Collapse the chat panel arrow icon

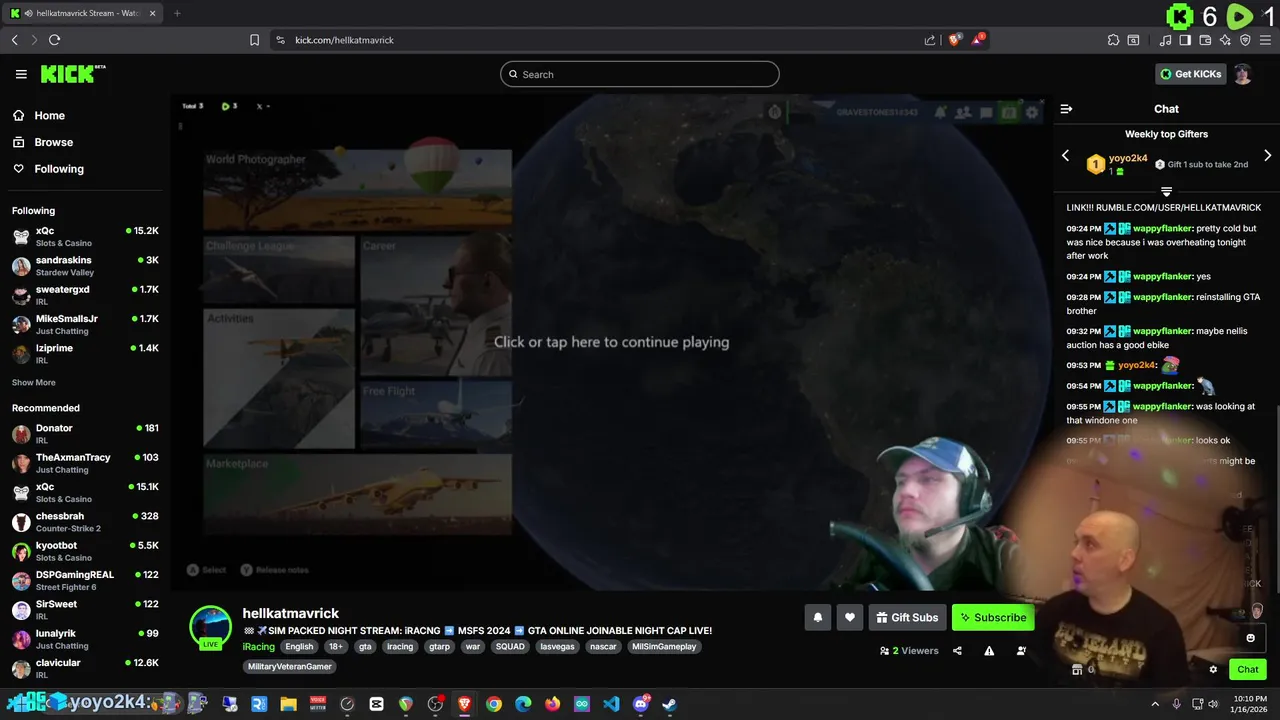(x=1066, y=109)
